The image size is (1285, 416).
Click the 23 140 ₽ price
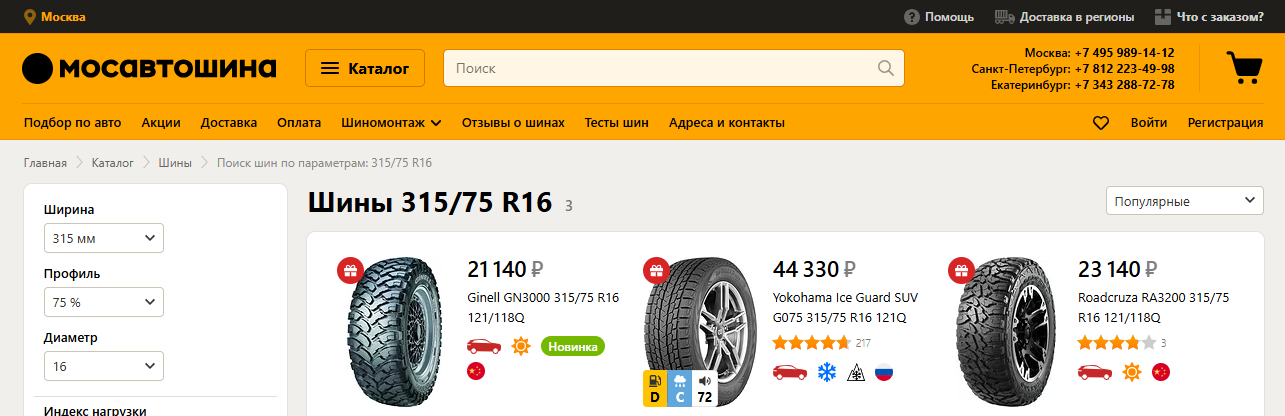[1118, 268]
